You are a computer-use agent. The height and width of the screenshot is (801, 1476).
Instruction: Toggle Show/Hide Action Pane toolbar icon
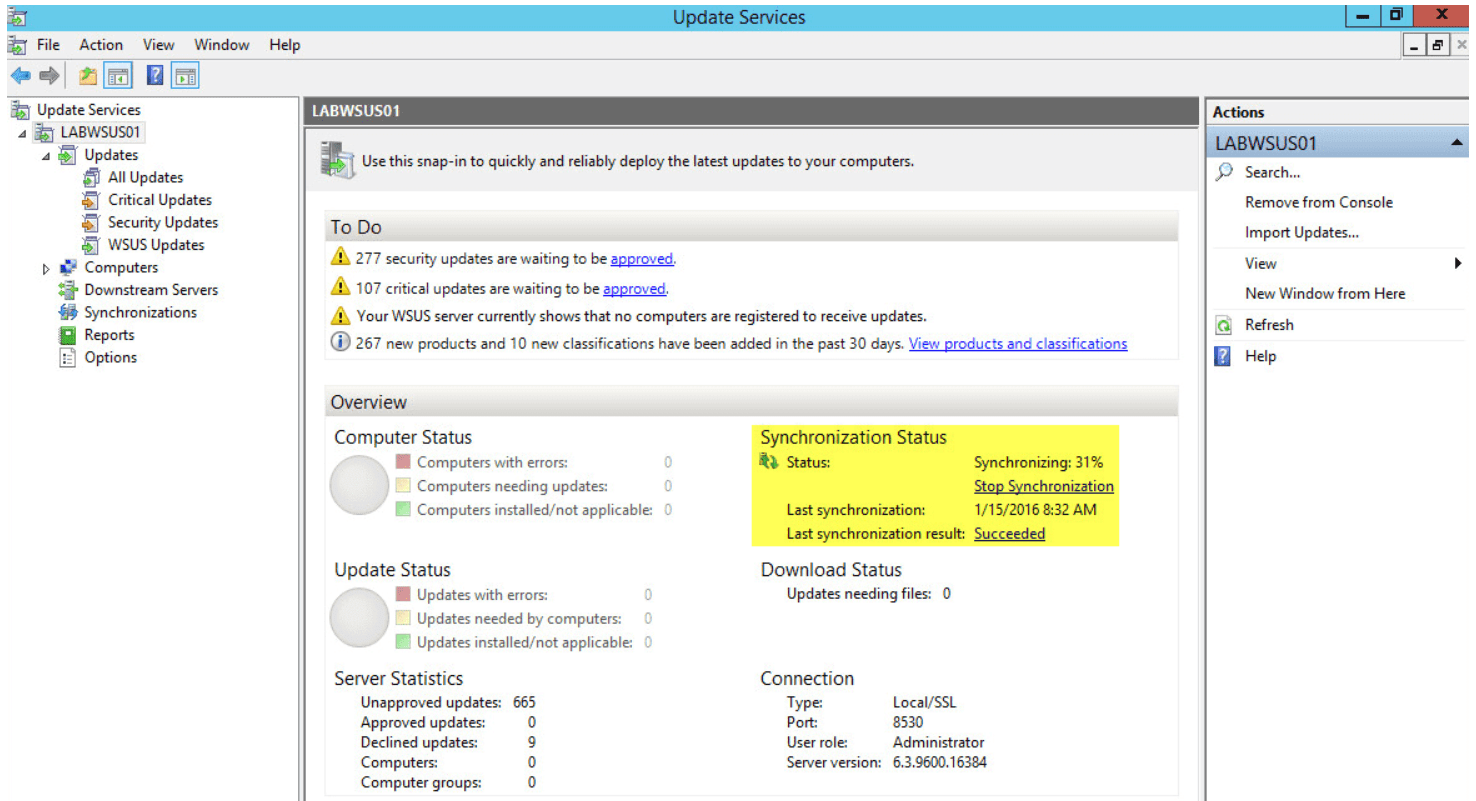tap(185, 75)
